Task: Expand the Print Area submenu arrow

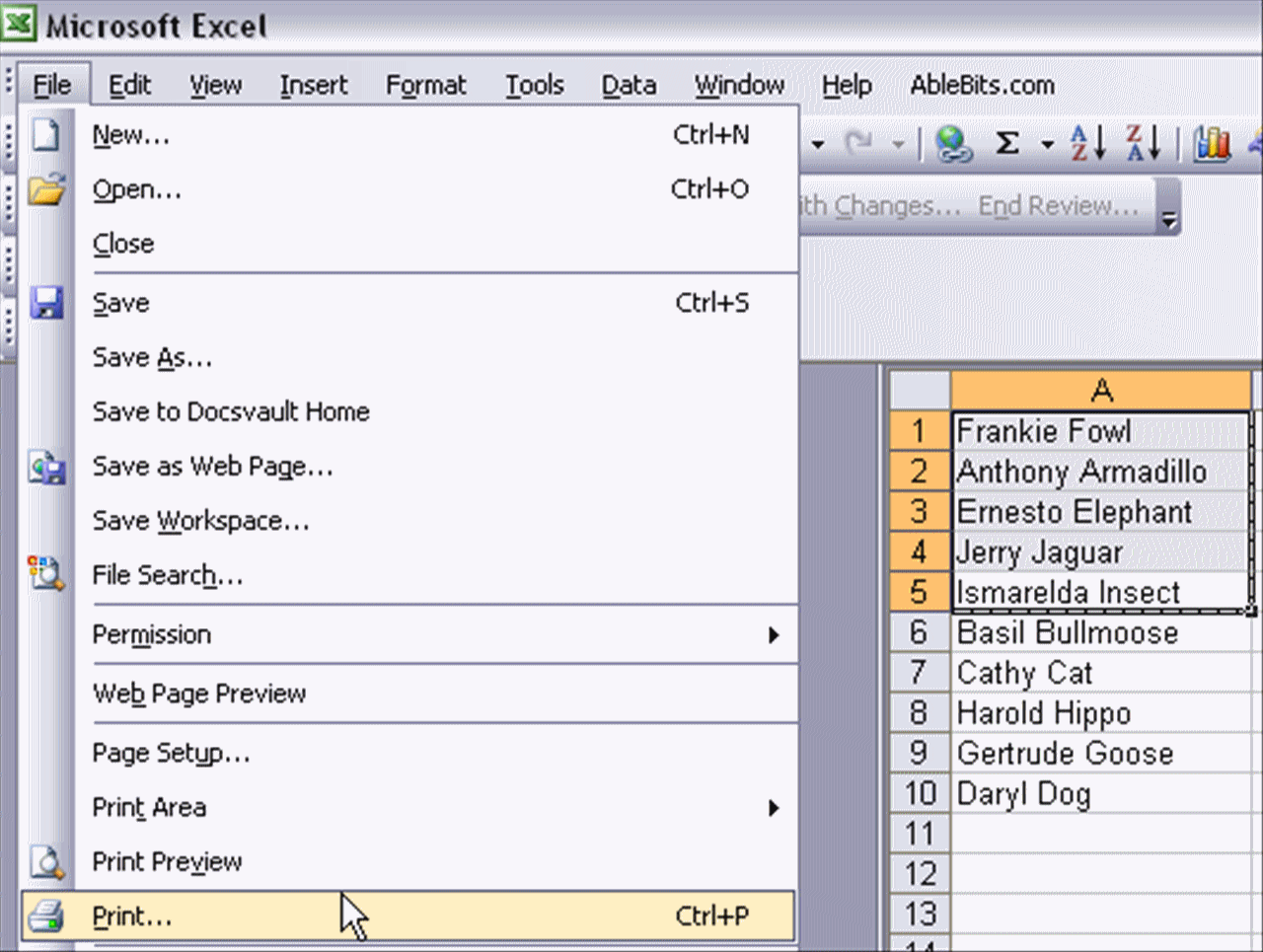Action: pos(775,808)
